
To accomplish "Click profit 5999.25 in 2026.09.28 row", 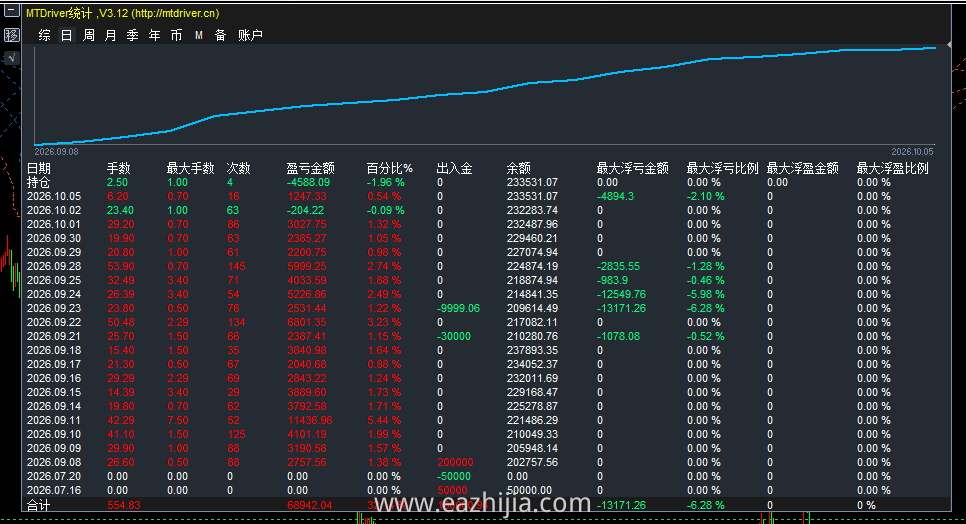I will coord(307,266).
